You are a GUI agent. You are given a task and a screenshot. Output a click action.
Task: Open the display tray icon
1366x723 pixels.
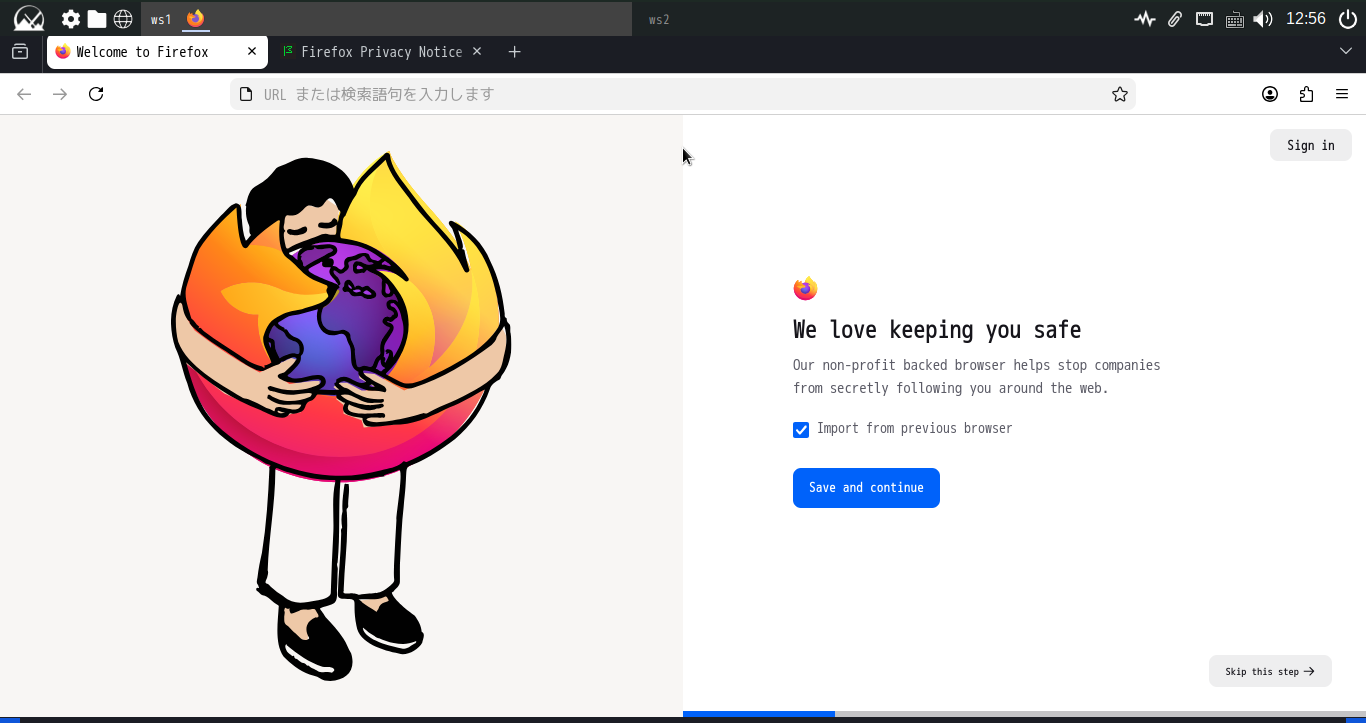1204,19
